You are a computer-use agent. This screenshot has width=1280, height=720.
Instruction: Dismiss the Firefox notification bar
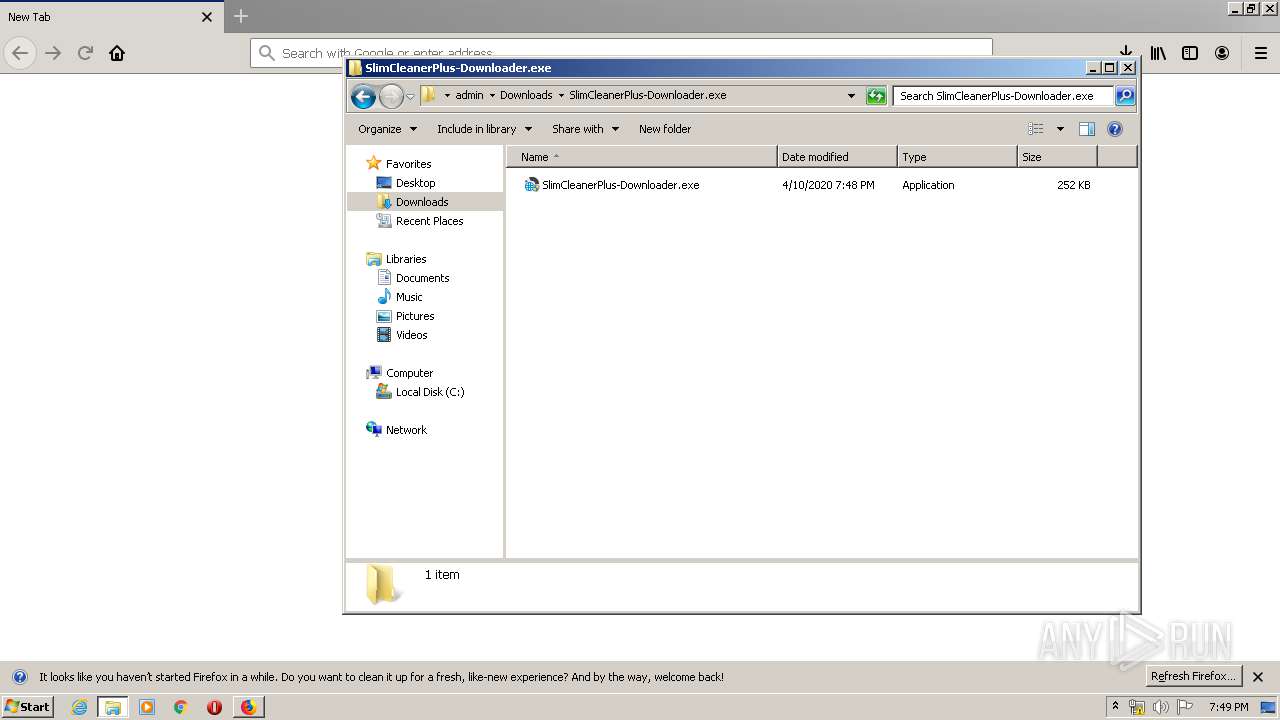[x=1258, y=677]
